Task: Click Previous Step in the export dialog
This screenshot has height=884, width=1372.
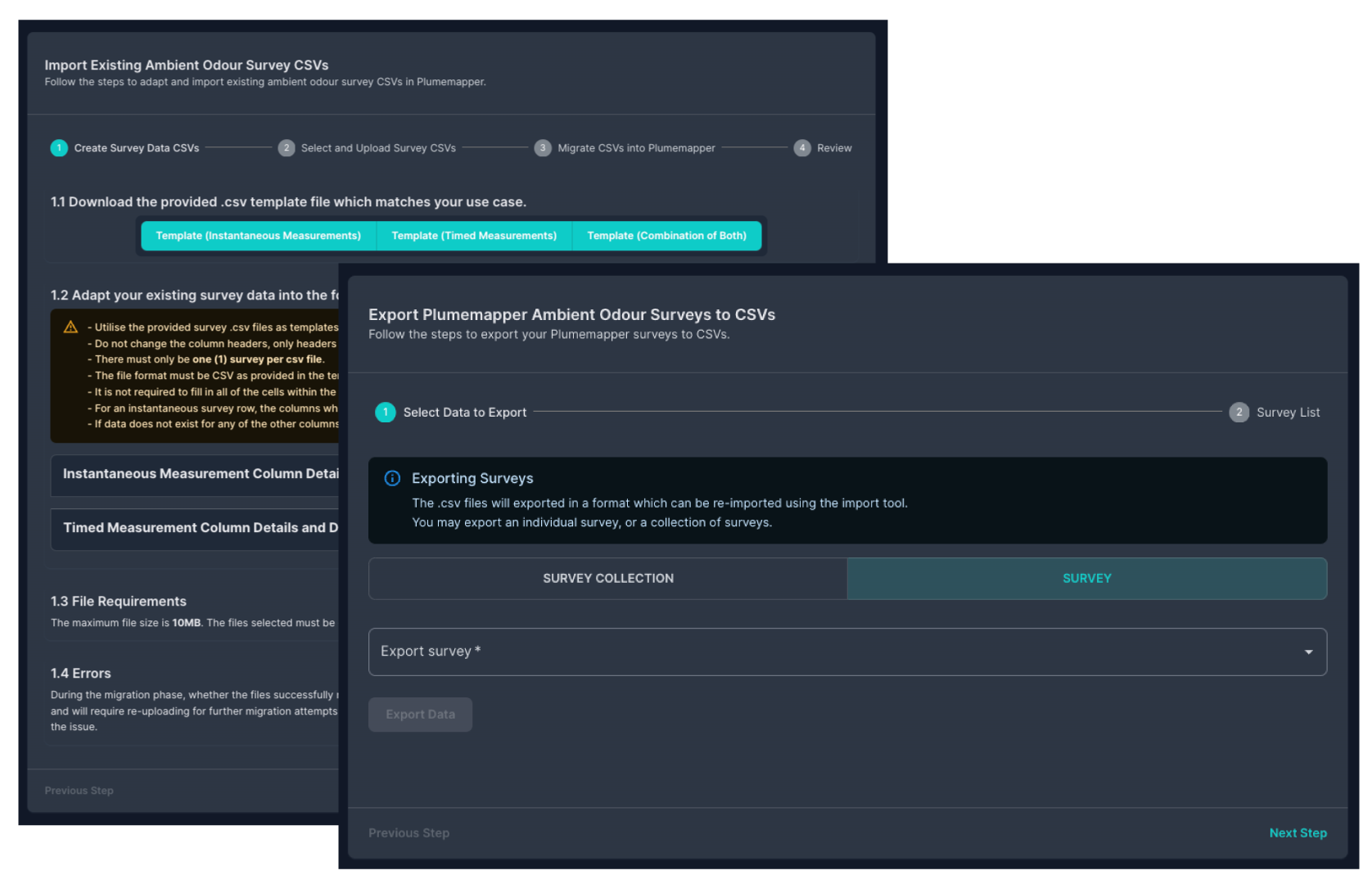Action: point(409,833)
